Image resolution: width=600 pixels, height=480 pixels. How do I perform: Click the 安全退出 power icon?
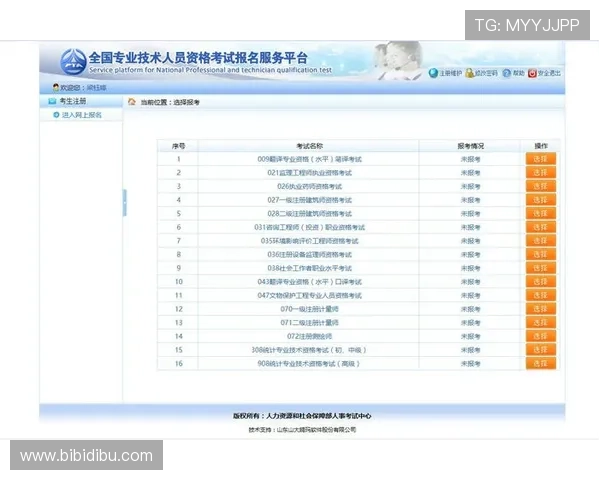532,73
